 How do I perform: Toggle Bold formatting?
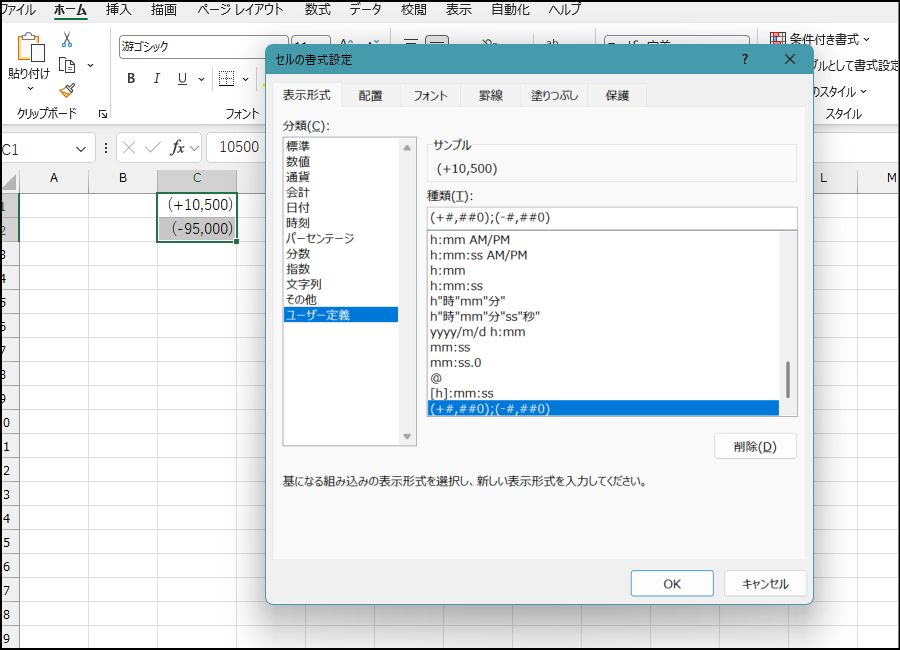click(131, 79)
